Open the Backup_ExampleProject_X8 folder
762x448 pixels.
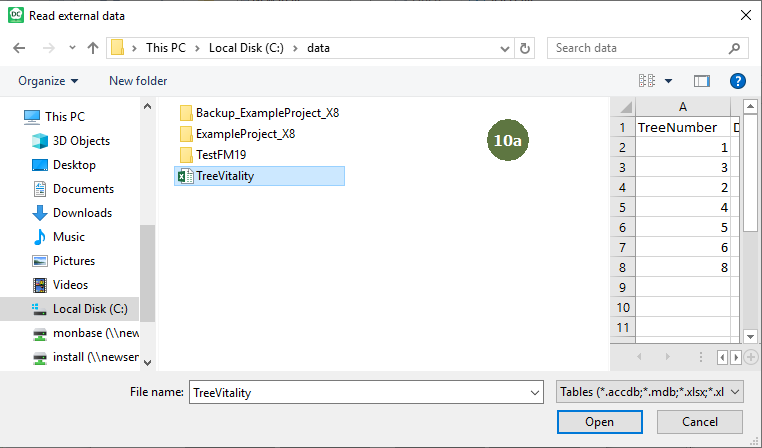(x=266, y=113)
